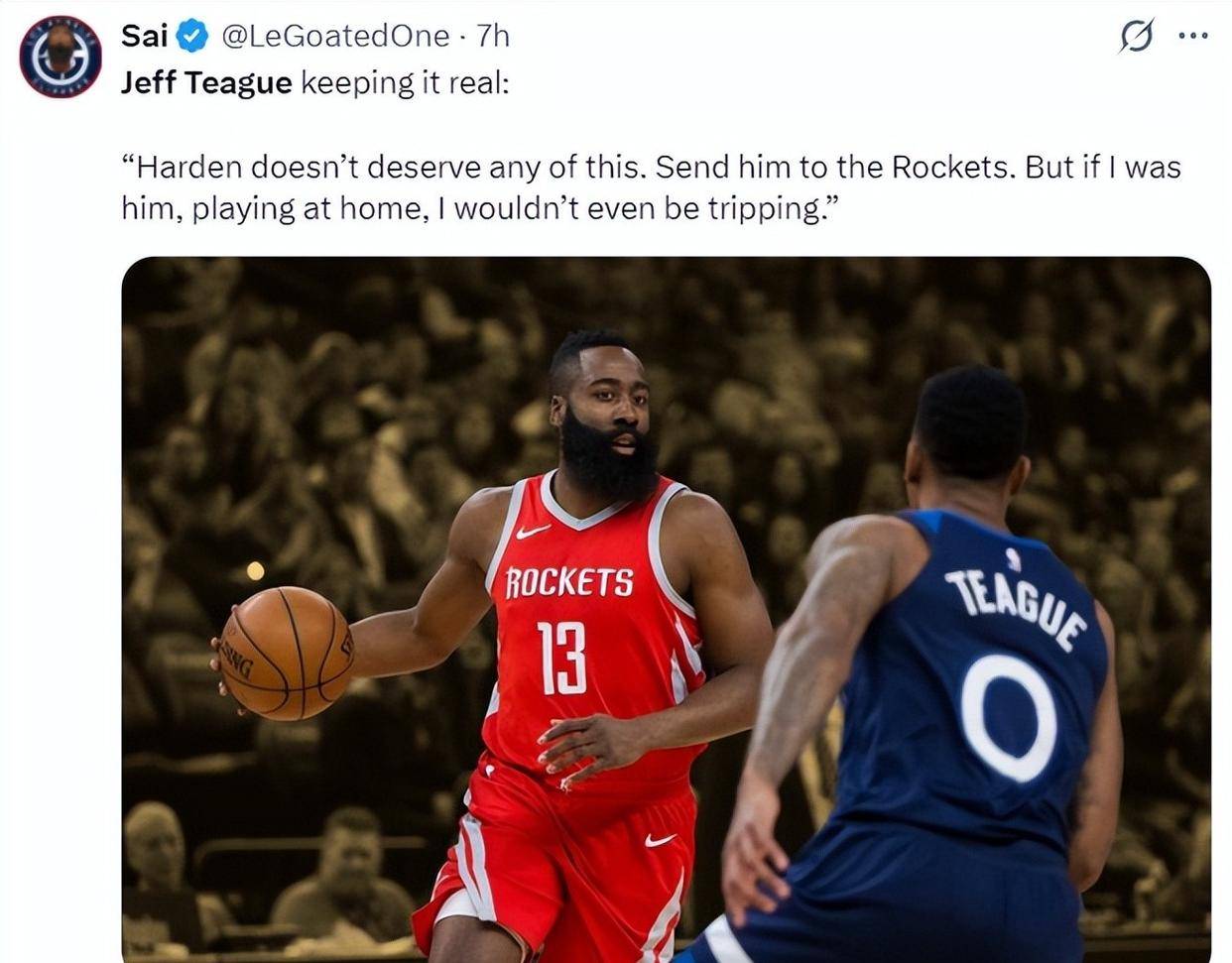
Task: Click the ROCKETS lettering on the red jersey
Action: click(569, 582)
